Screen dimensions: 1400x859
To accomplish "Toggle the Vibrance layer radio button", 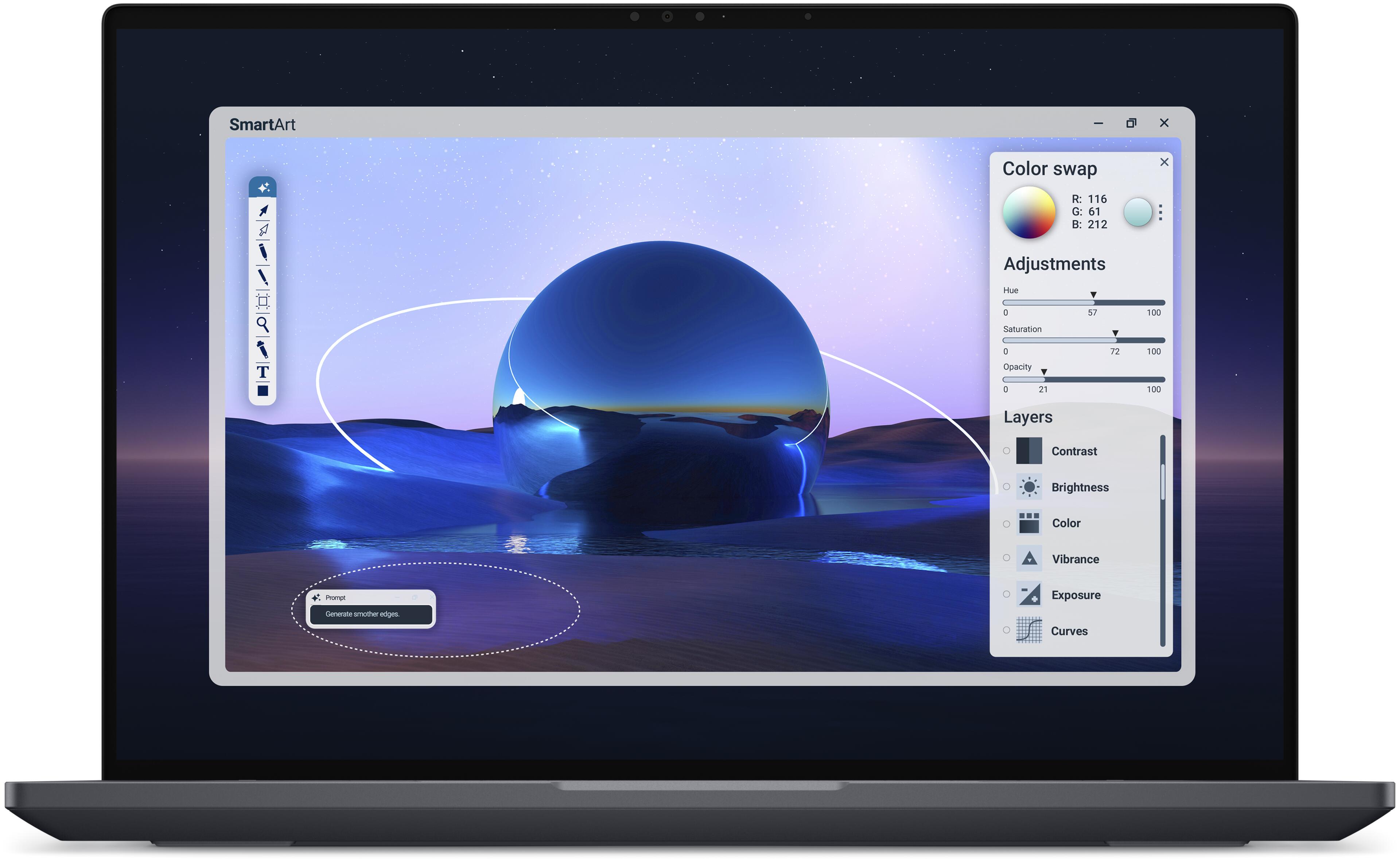I will click(x=1006, y=558).
